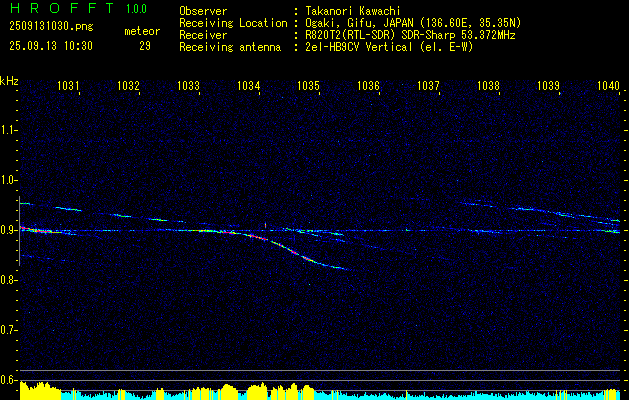Click the HROFFT title text

pyautogui.click(x=61, y=8)
